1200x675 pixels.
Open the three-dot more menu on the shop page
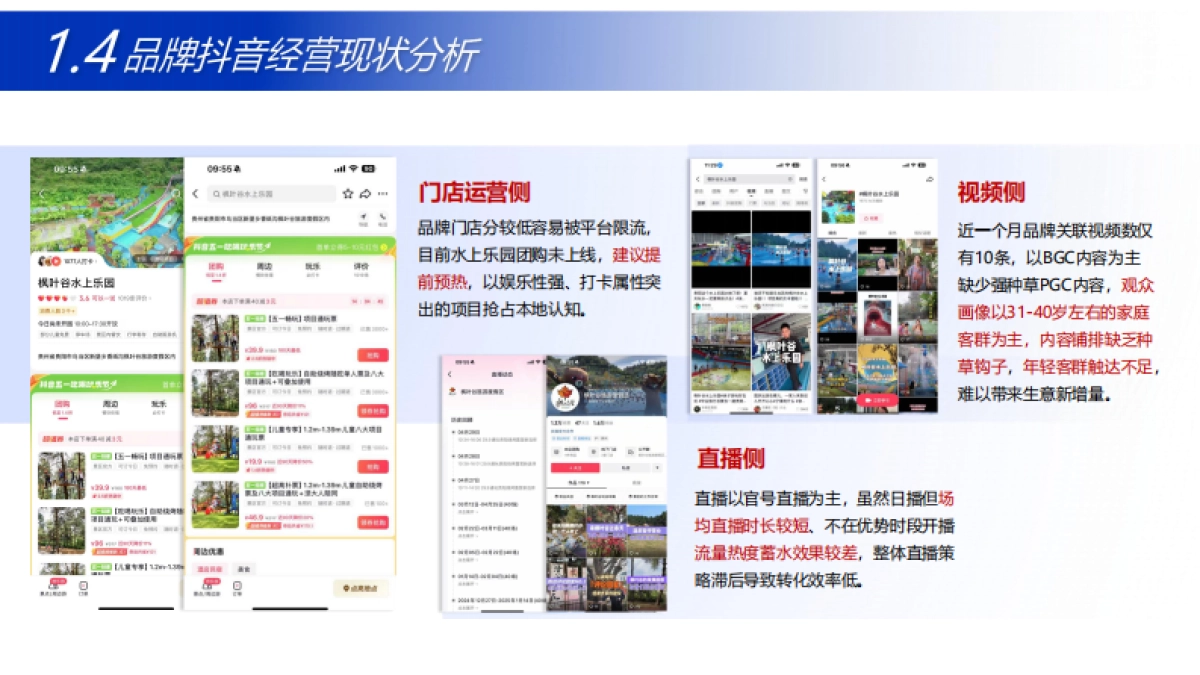coord(383,194)
